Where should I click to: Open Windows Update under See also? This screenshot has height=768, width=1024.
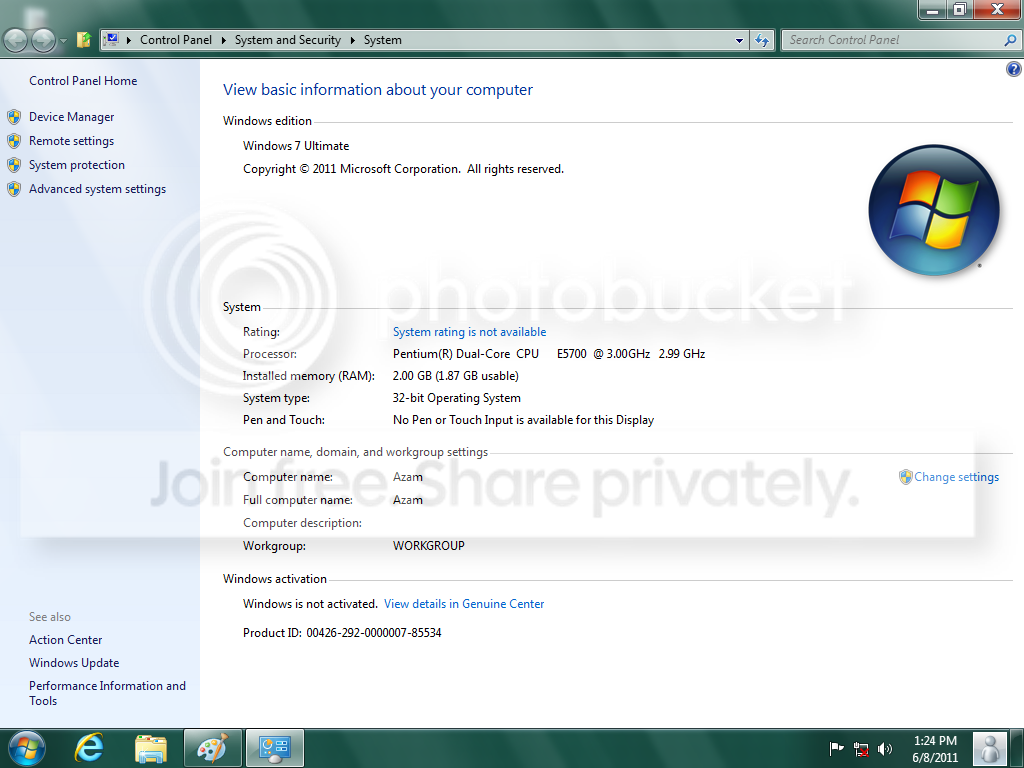click(x=74, y=663)
